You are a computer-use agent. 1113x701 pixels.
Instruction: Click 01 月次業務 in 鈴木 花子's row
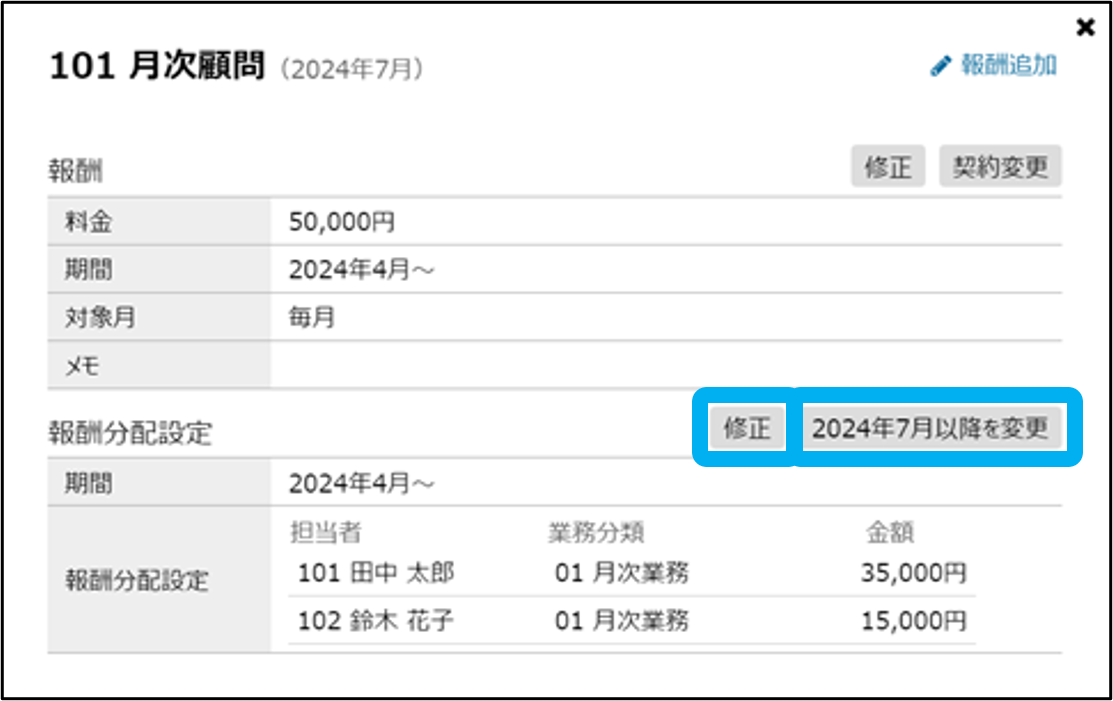tap(622, 621)
